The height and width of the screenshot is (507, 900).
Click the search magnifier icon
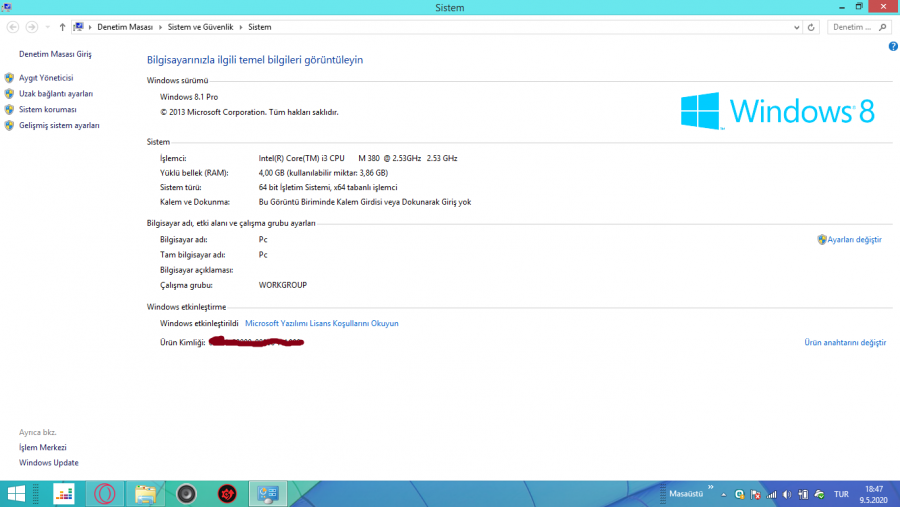click(x=883, y=27)
